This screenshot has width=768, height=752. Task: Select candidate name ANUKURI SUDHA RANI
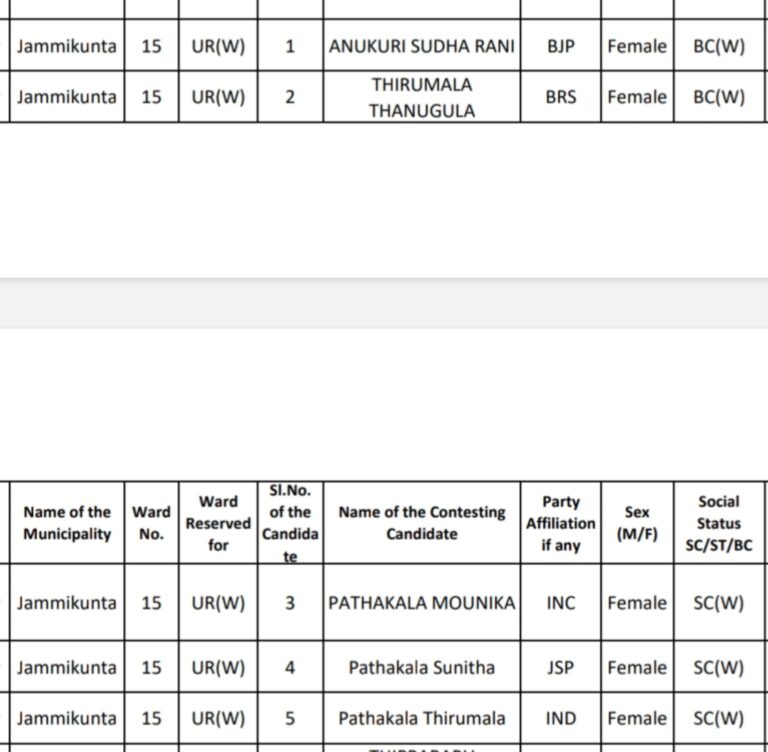click(x=422, y=46)
